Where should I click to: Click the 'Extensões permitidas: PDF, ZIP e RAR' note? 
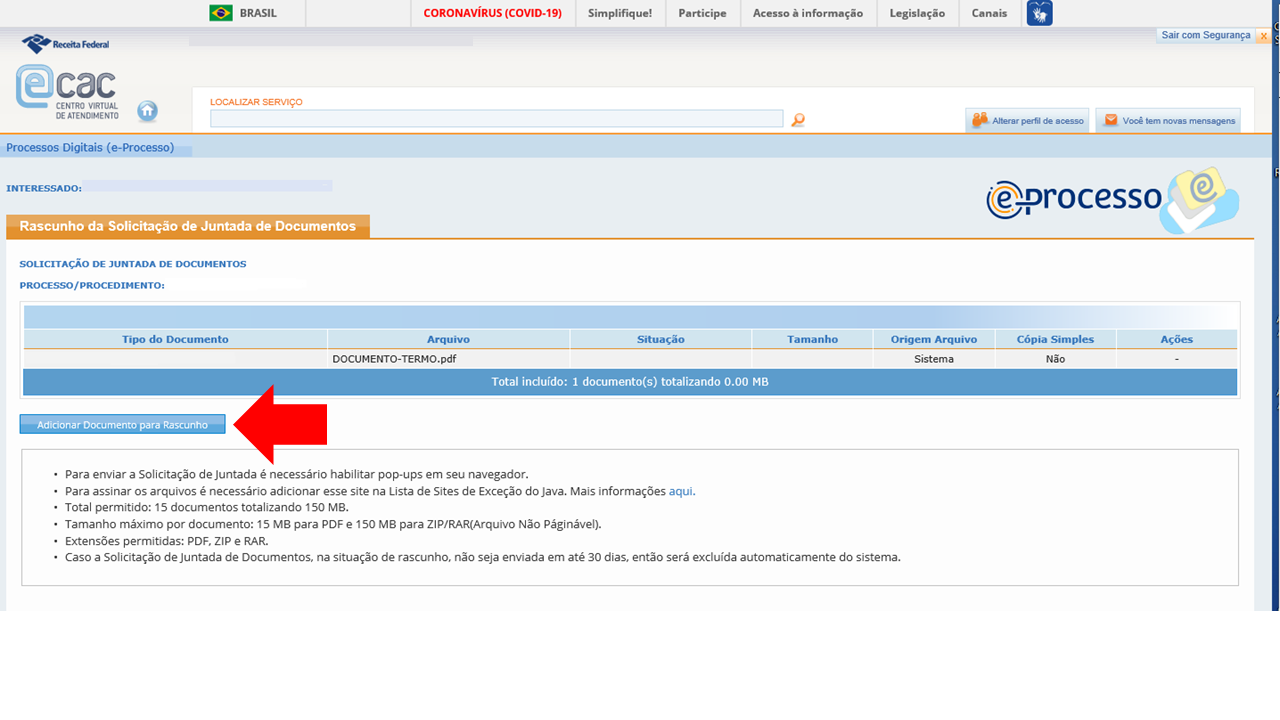[167, 541]
